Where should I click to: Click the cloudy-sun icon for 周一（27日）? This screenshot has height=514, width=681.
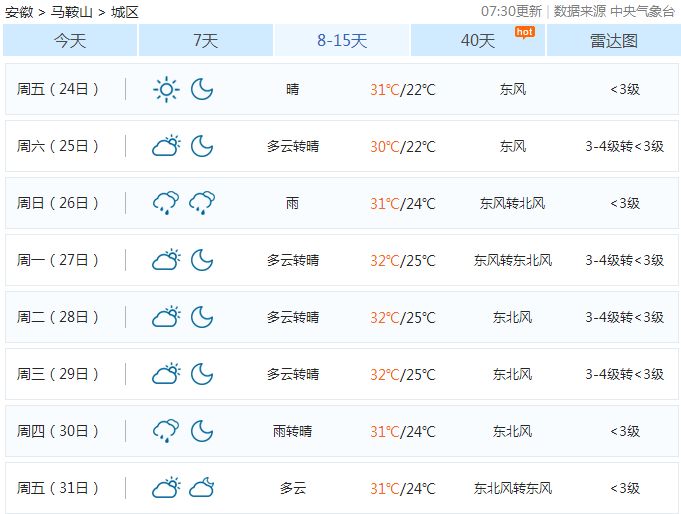coord(166,260)
